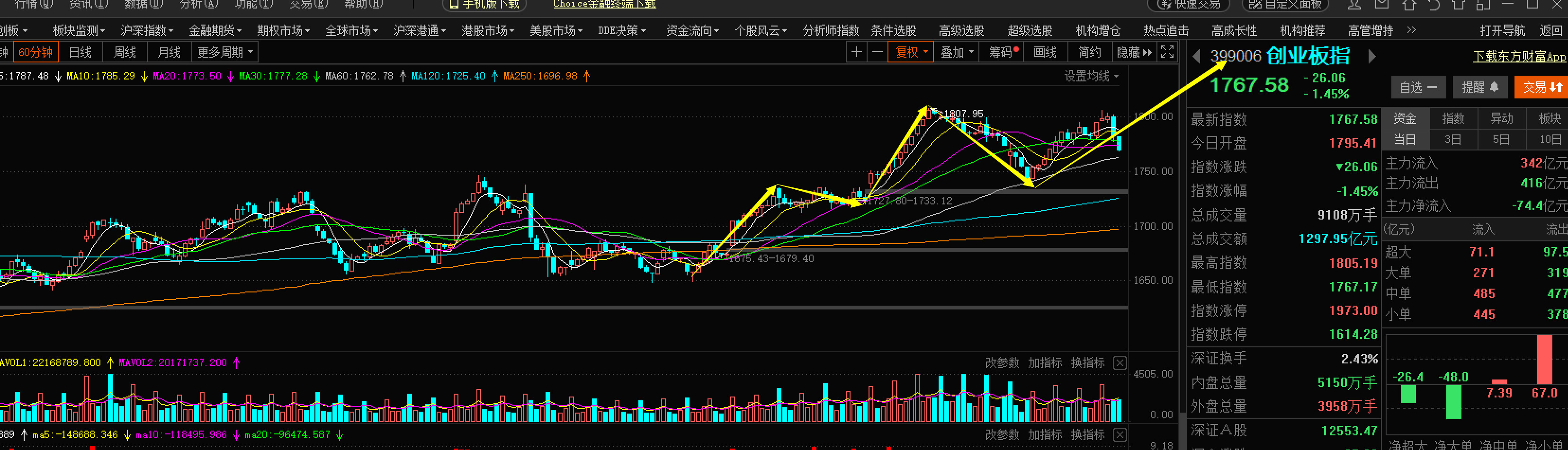
Task: Open 条件选股 screener
Action: click(x=893, y=30)
